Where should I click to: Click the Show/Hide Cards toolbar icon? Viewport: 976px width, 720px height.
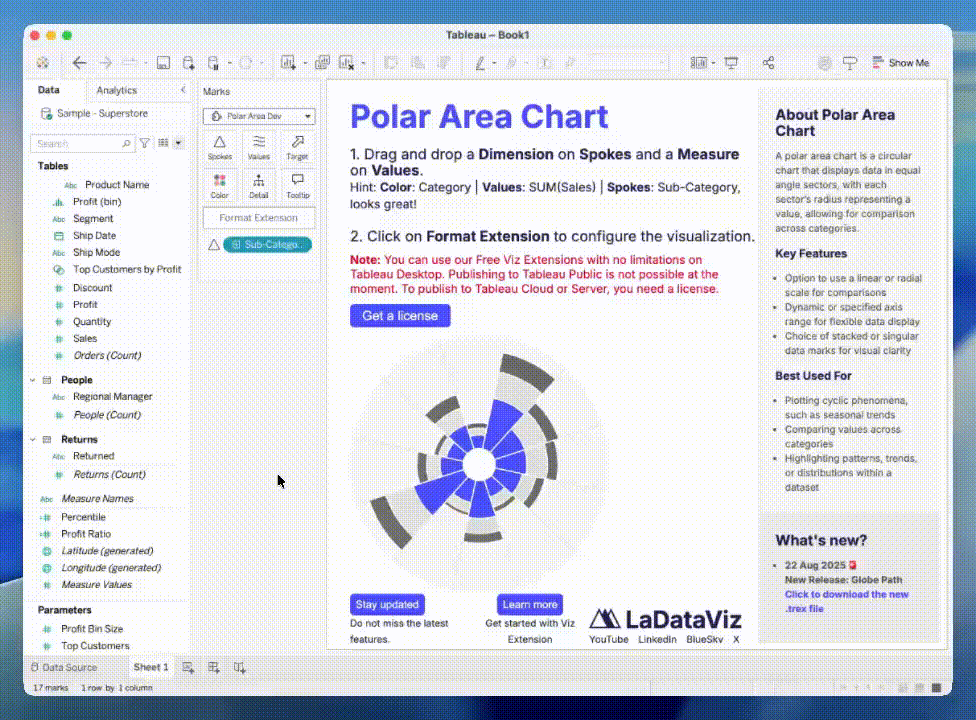[699, 63]
